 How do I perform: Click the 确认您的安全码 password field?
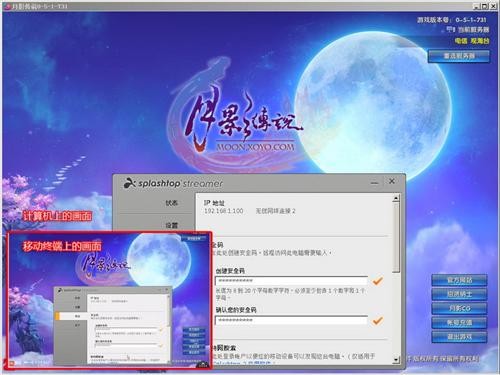[x=291, y=320]
